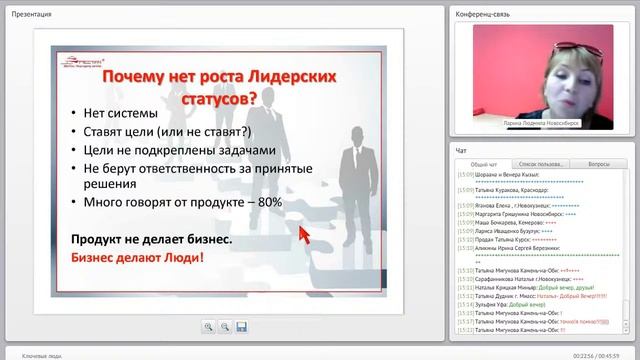The image size is (640, 360).
Task: Select chat message from Сарафанникова Наталья г.Новокузнецк
Action: (x=521, y=279)
